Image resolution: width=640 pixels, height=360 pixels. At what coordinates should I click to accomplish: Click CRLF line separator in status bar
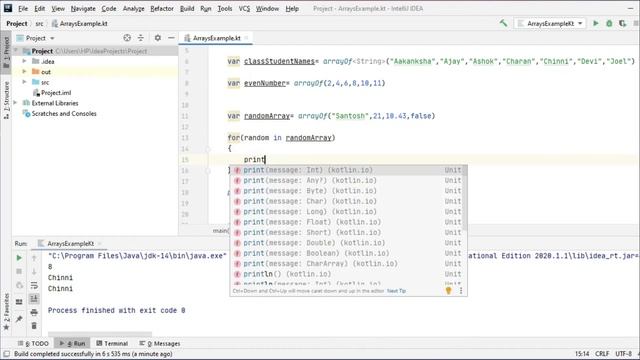tap(602, 354)
